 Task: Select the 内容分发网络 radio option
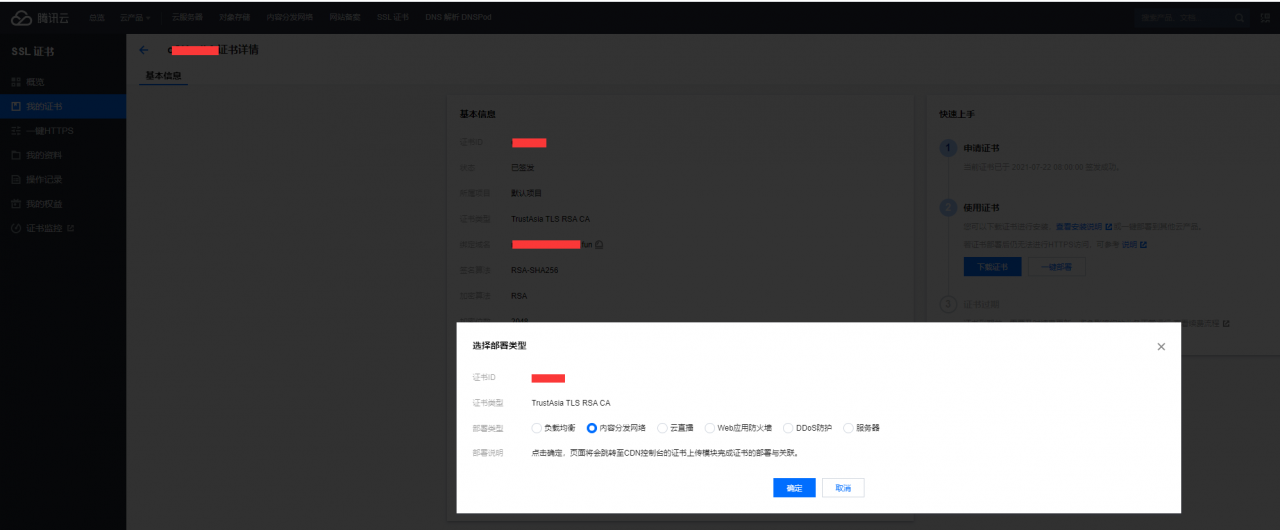(x=592, y=428)
